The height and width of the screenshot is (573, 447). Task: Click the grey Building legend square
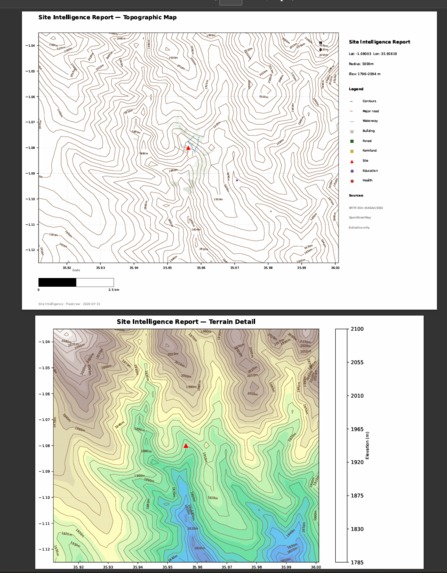(x=352, y=131)
